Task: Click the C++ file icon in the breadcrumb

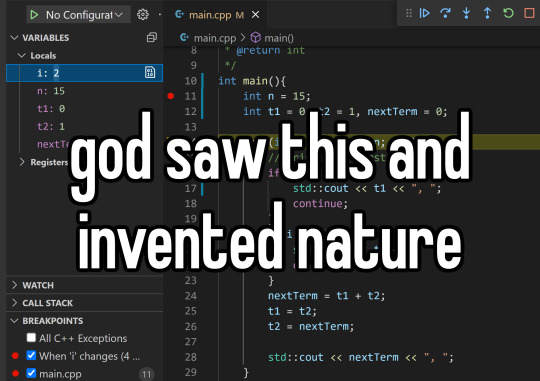Action: tap(185, 37)
